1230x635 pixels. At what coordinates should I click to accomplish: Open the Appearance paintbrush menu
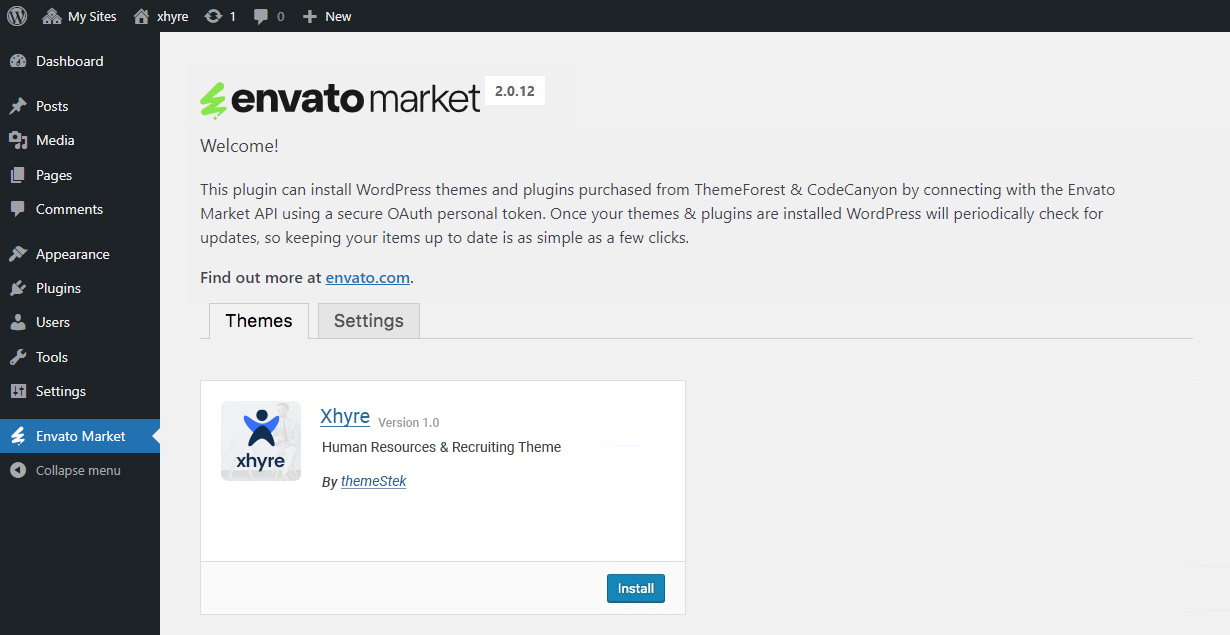coord(72,254)
